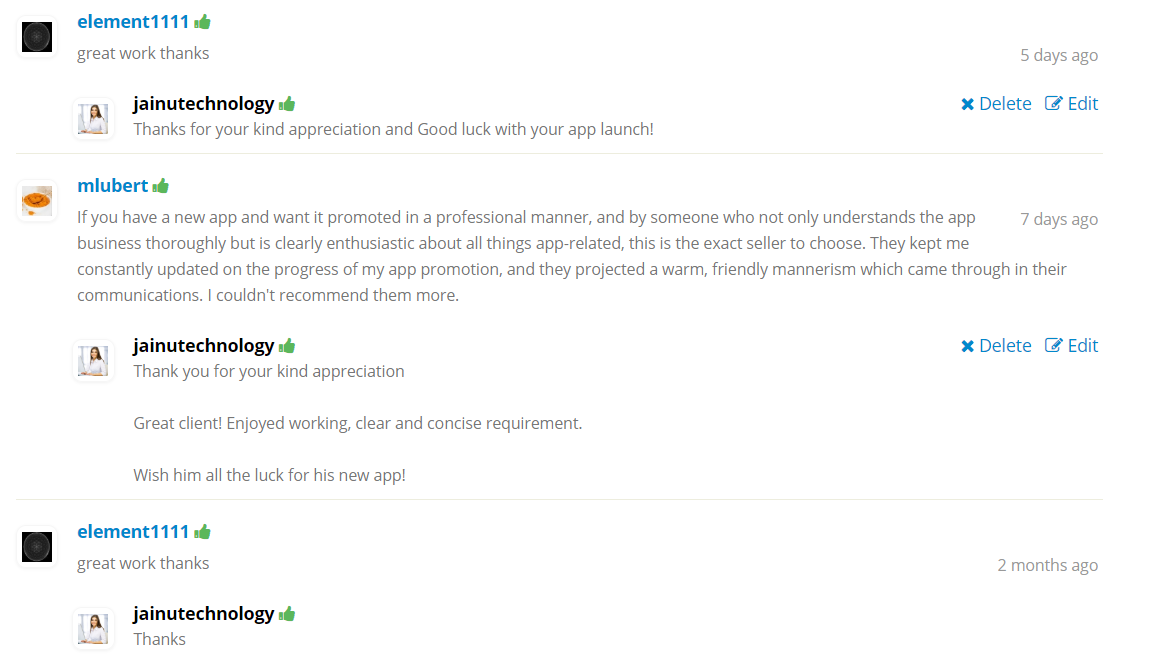Click element1111's dark avatar on the top review
Viewport: 1156px width, 655px height.
pos(37,37)
